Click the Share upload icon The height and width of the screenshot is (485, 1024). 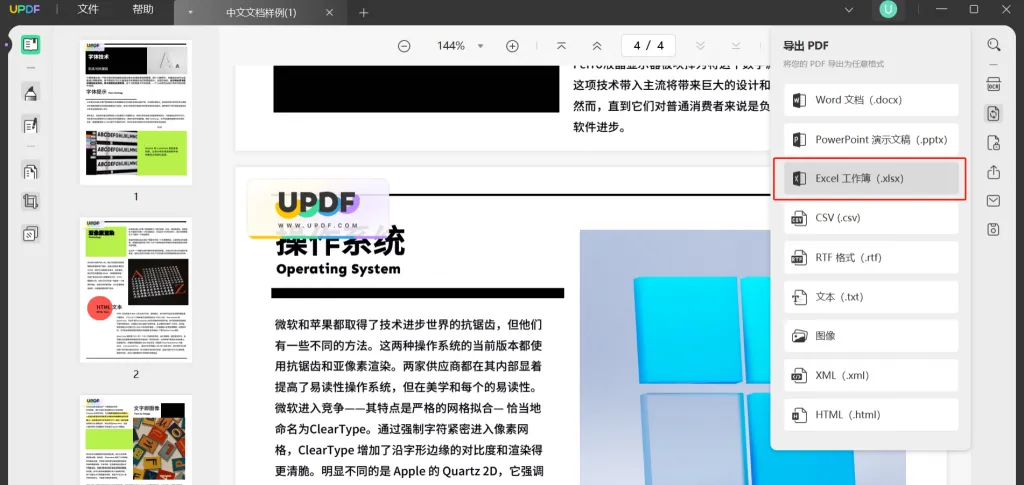tap(993, 172)
